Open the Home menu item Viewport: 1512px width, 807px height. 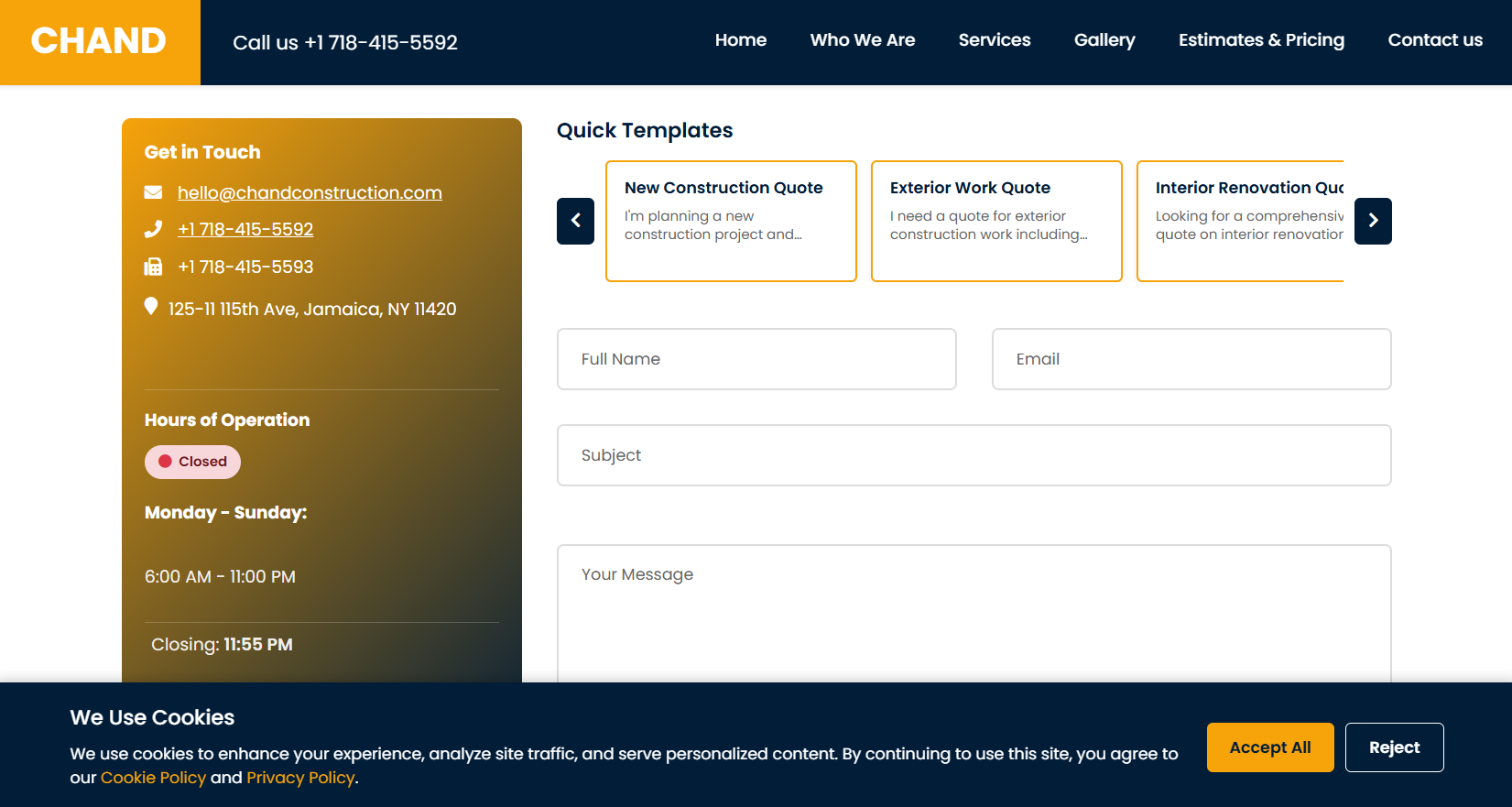[x=741, y=40]
